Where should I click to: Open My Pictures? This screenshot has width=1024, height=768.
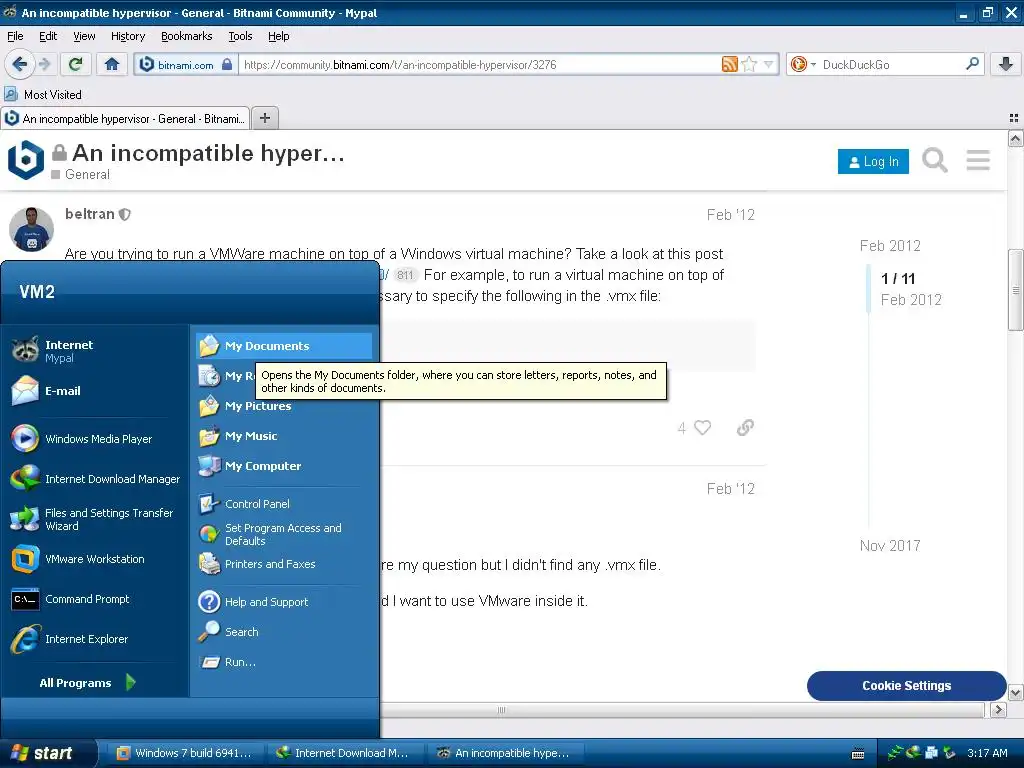point(284,406)
